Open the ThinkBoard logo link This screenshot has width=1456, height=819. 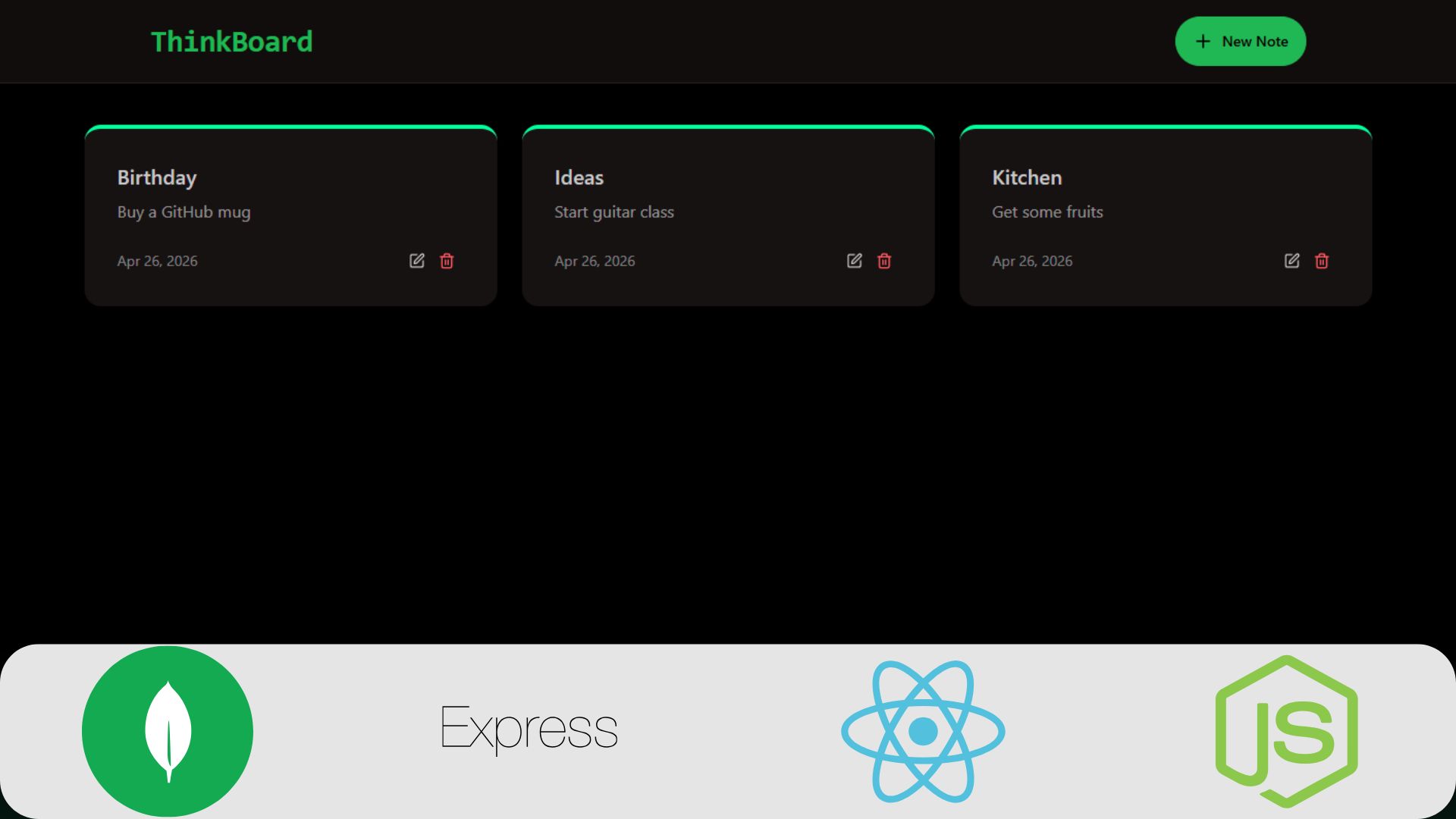point(231,42)
